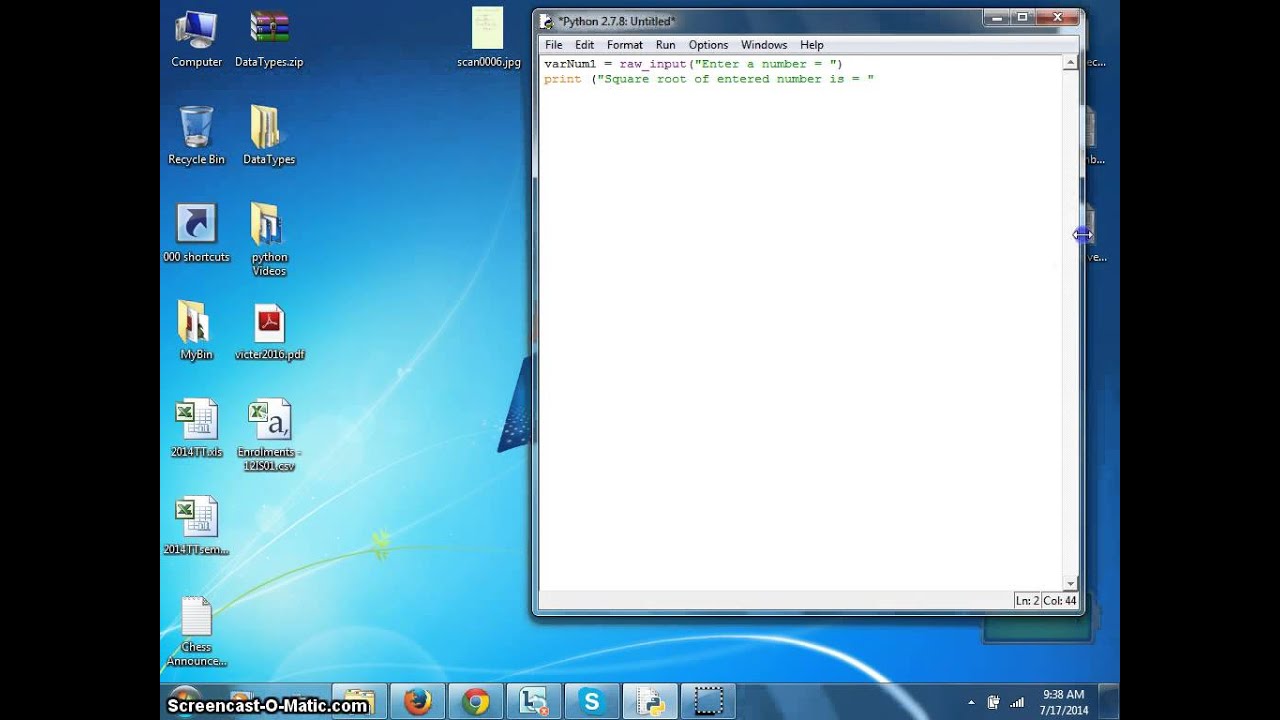Select the python Videos folder
Viewport: 1280px width, 720px height.
click(x=269, y=240)
